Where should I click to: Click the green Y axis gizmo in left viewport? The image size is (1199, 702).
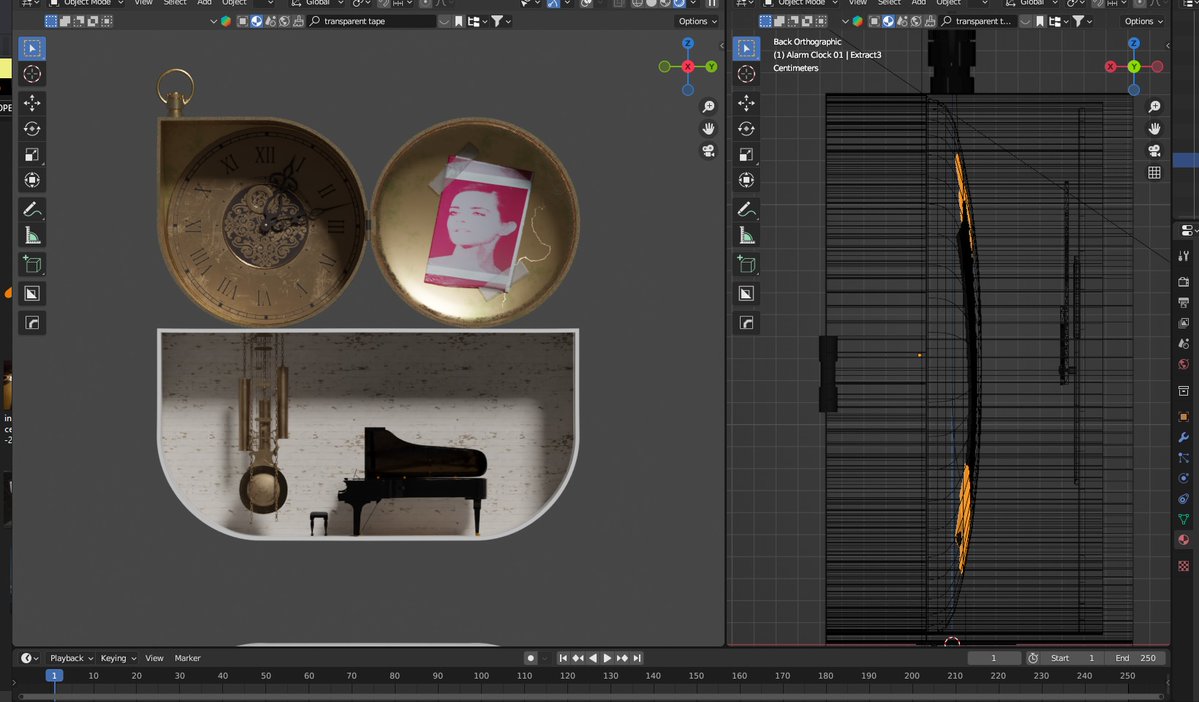point(711,67)
